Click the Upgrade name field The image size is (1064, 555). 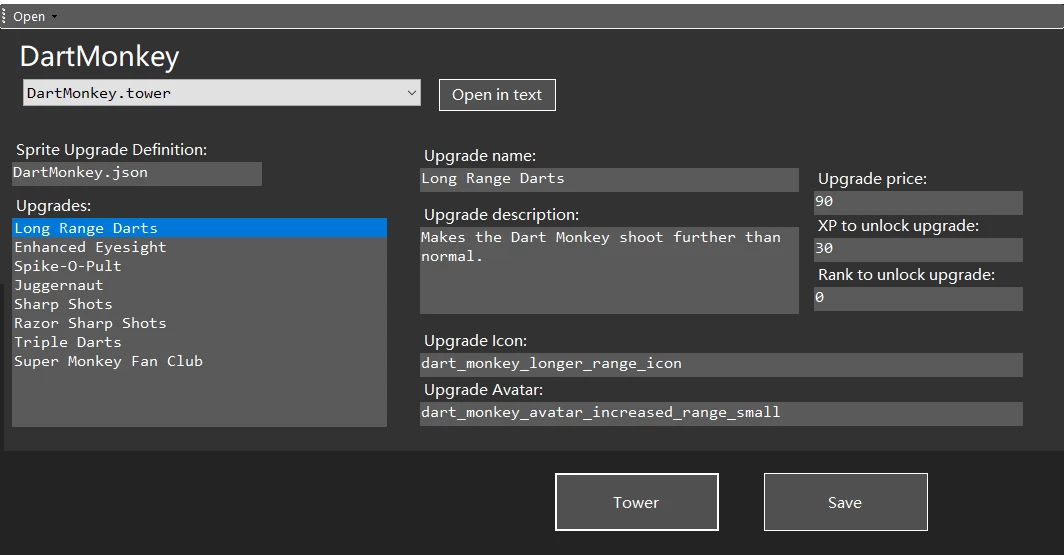(x=609, y=180)
